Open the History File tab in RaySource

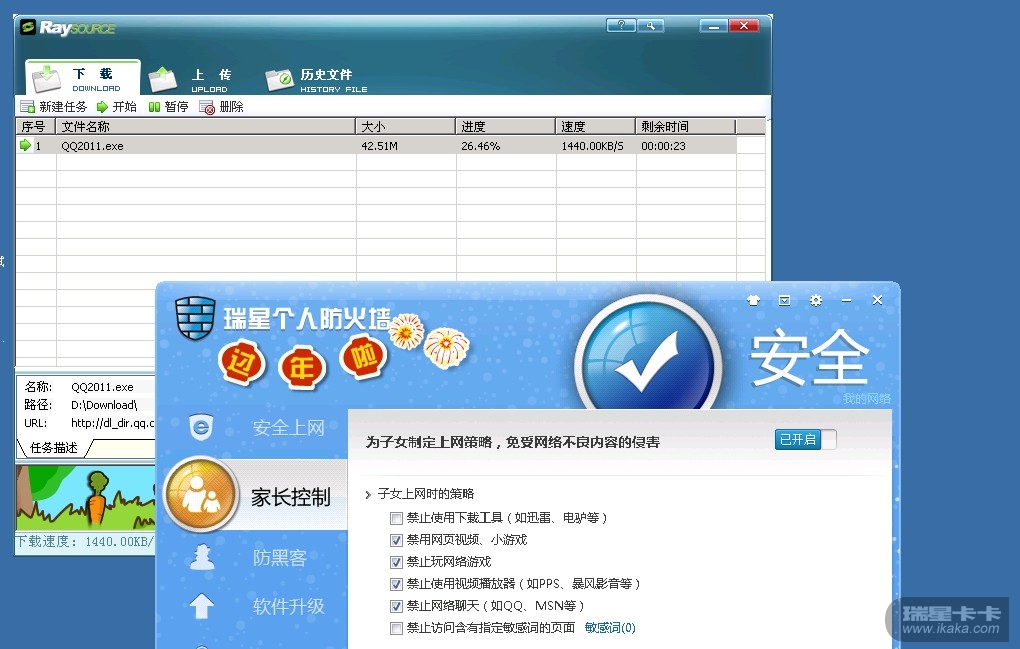click(x=317, y=80)
